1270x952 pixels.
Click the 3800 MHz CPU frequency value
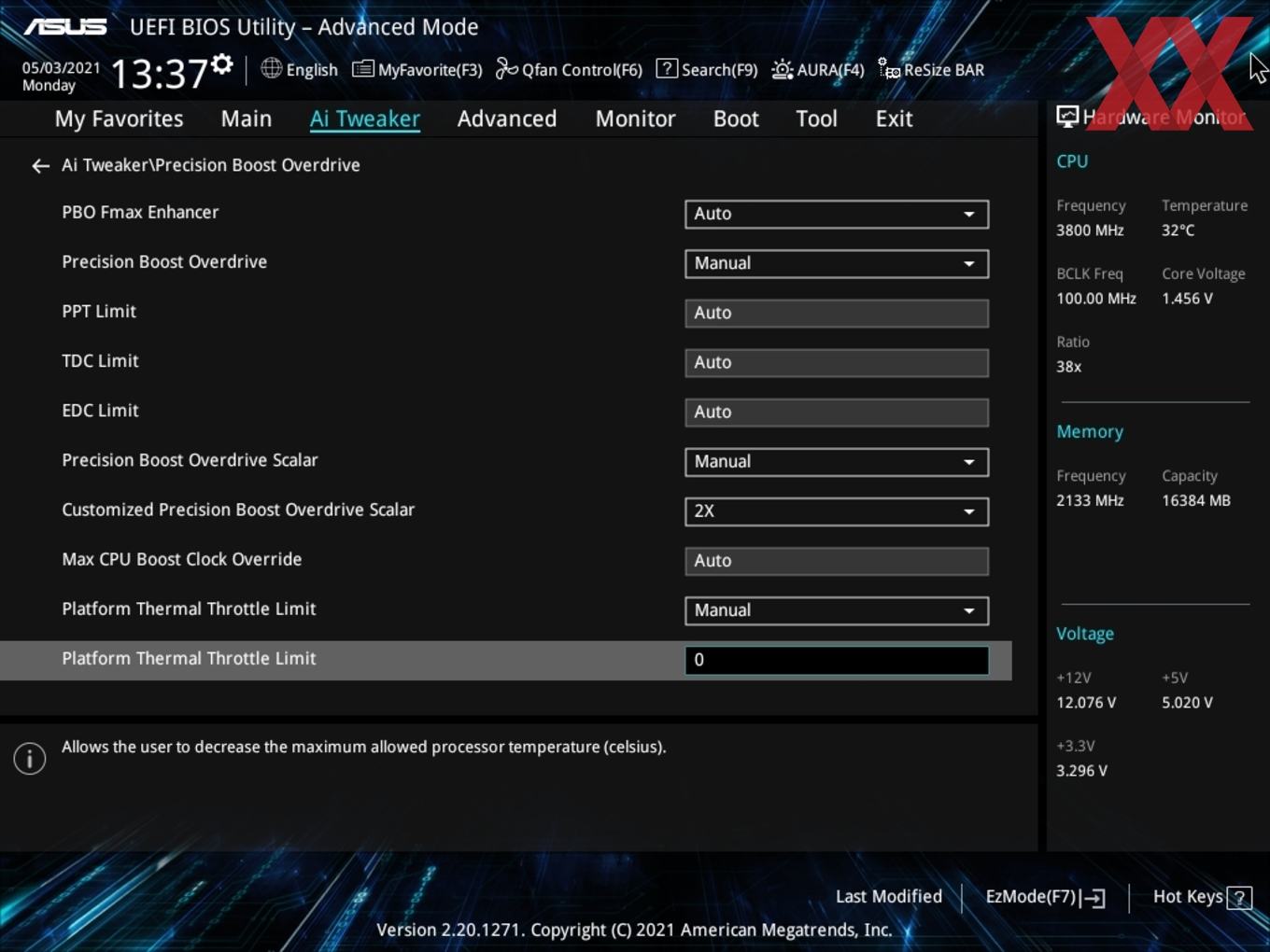[x=1090, y=231]
